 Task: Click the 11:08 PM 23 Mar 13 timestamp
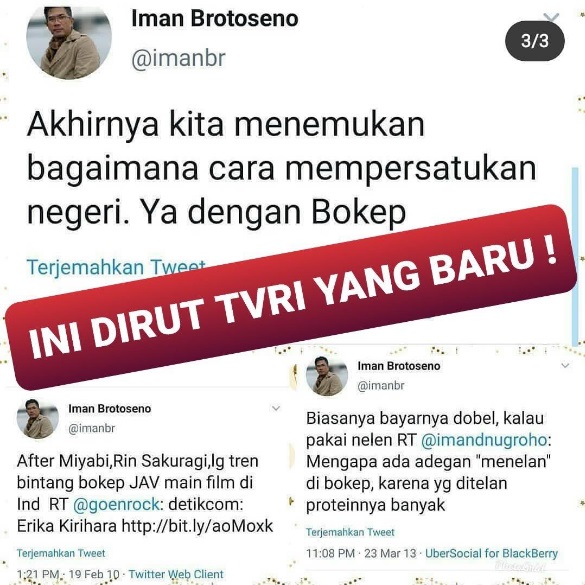(361, 553)
